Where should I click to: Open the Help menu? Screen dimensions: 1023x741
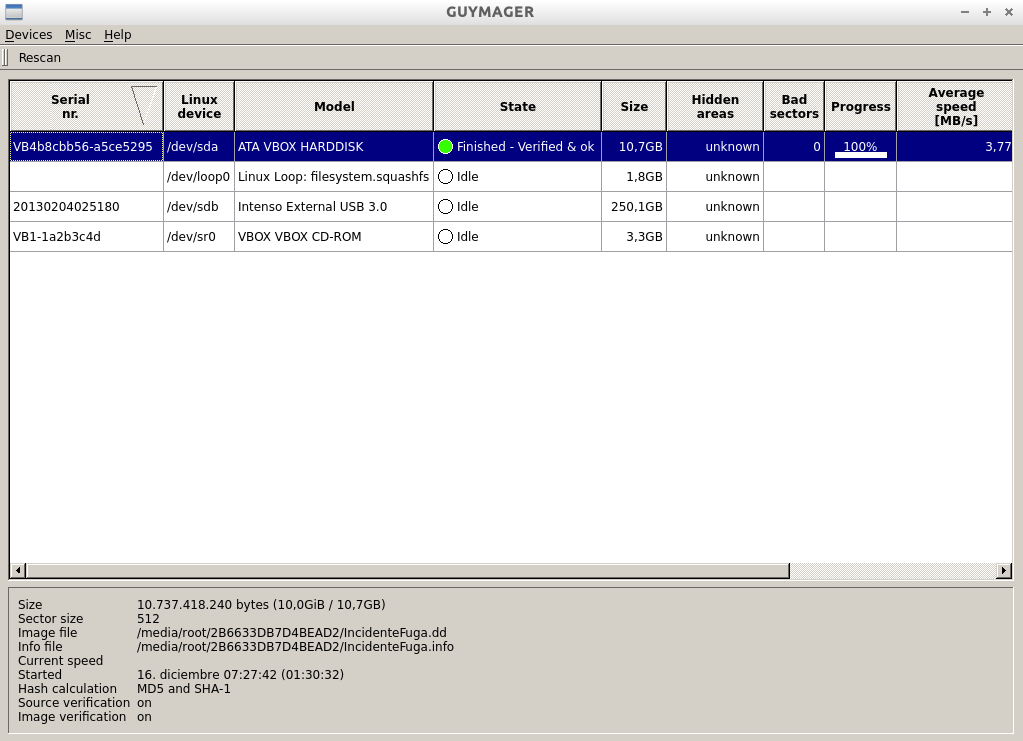(x=117, y=35)
